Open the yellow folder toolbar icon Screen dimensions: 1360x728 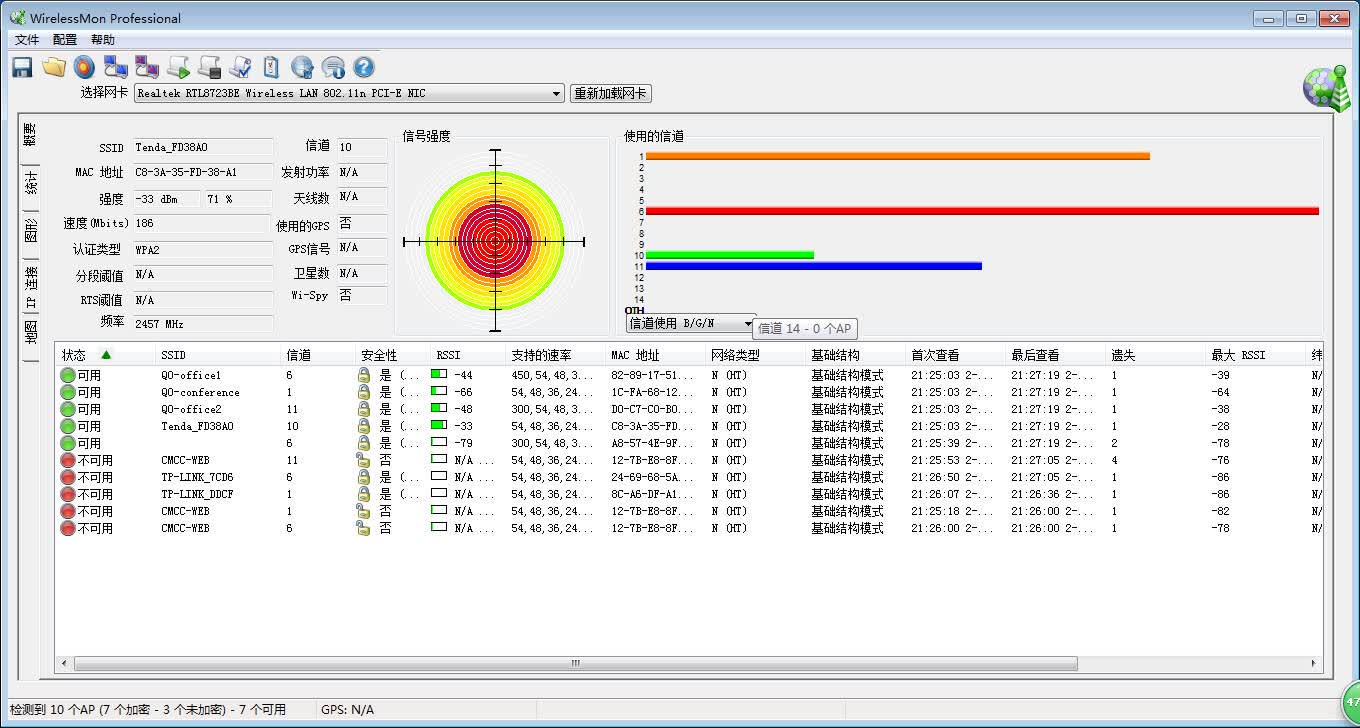point(54,67)
